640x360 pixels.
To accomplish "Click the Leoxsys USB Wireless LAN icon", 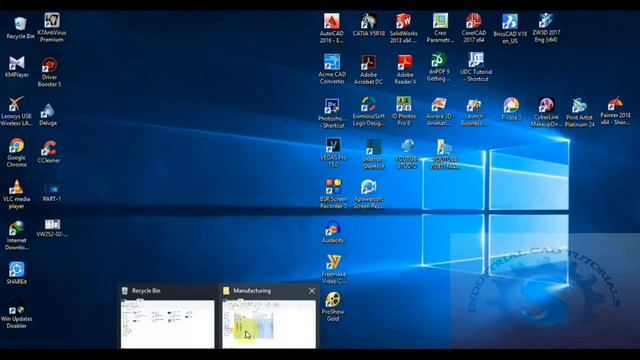I will click(16, 111).
